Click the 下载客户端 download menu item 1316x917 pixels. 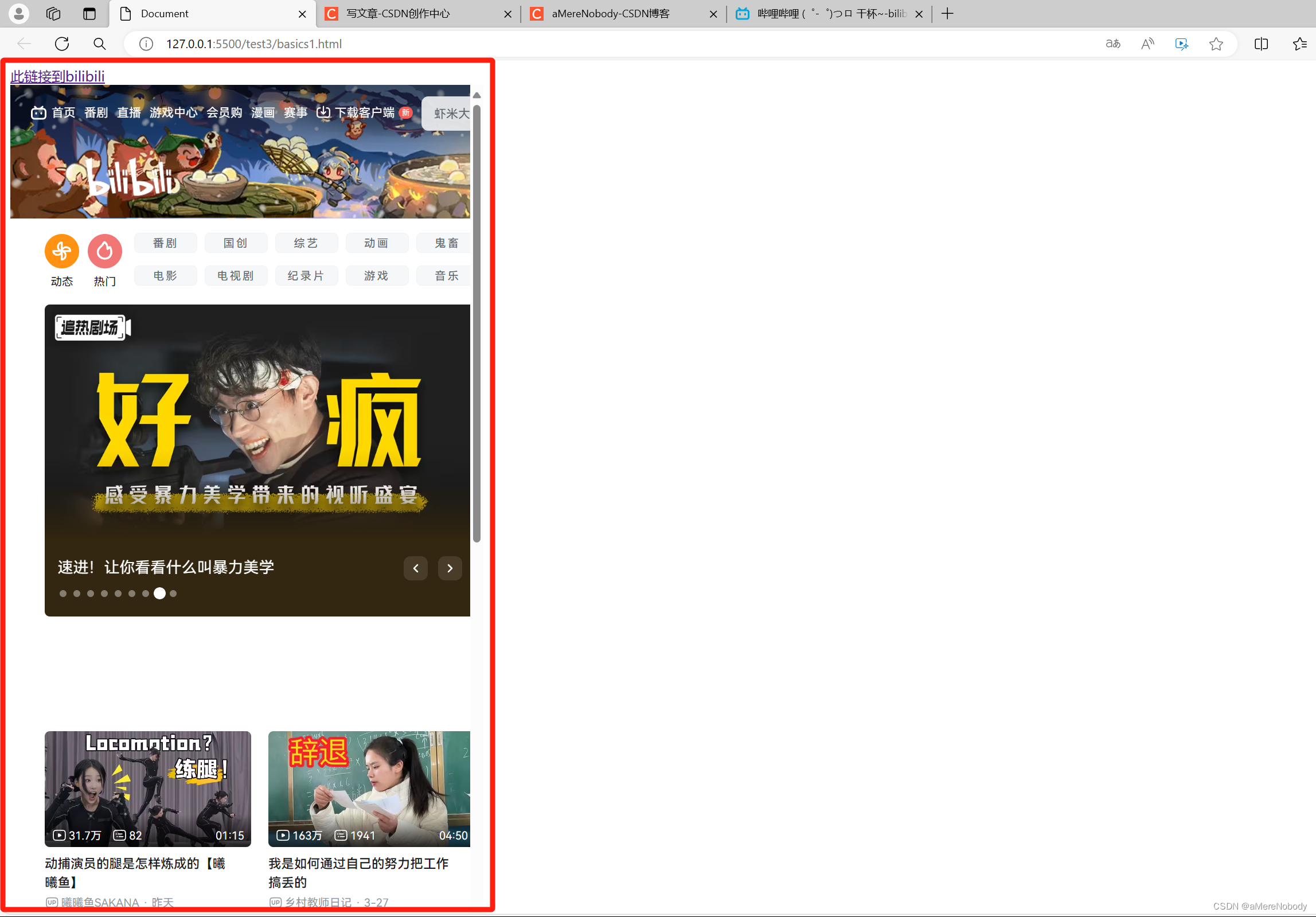[x=364, y=113]
